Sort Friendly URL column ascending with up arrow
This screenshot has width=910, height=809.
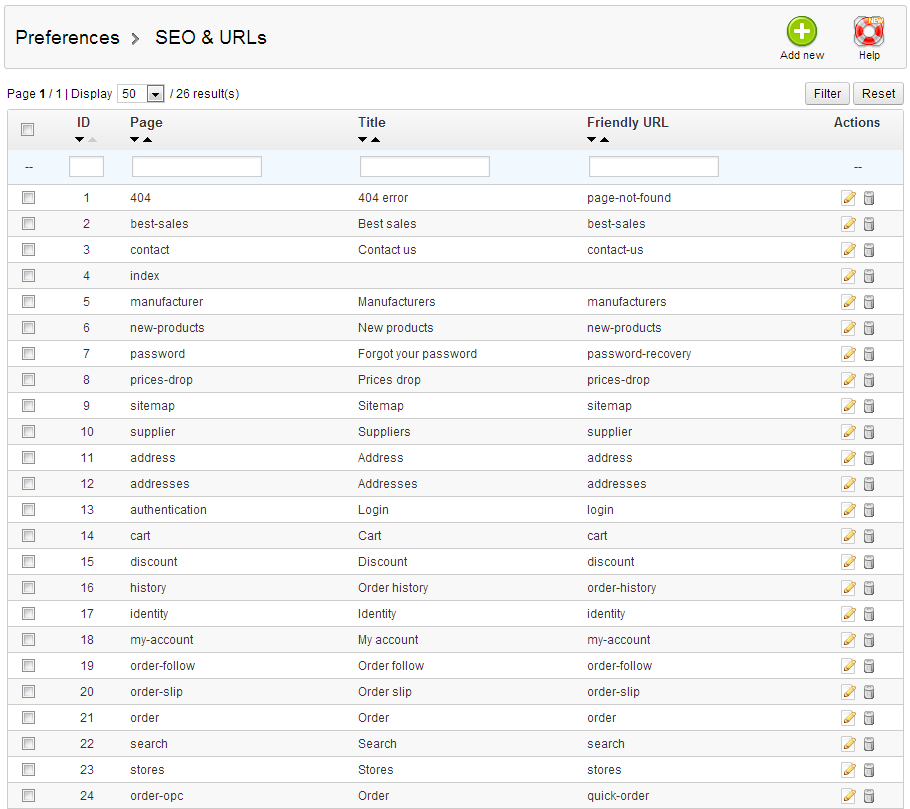coord(604,140)
